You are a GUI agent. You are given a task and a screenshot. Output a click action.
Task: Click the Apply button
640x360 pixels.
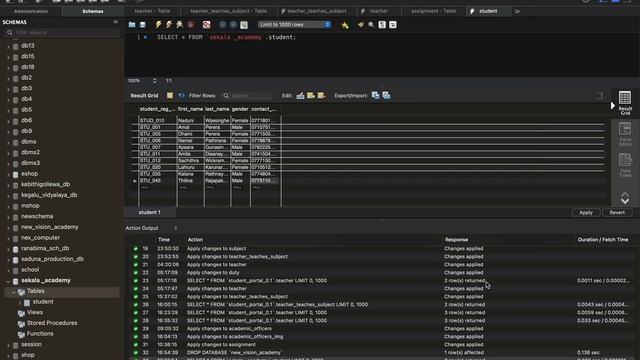pos(586,212)
